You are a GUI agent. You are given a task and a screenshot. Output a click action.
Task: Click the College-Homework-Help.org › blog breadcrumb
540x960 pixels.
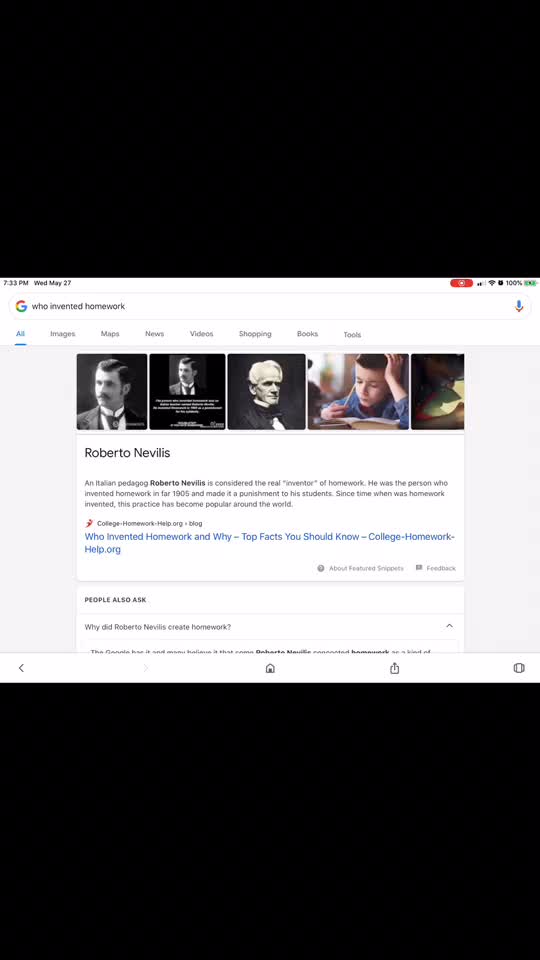click(149, 523)
